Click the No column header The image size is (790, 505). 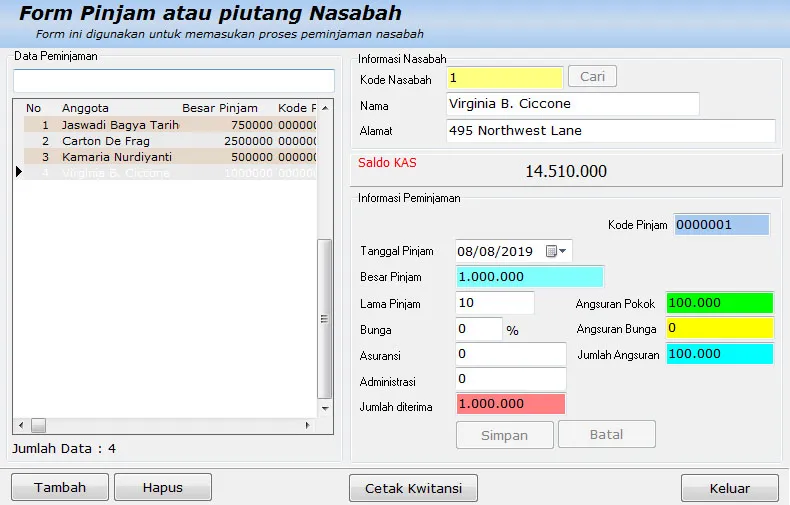point(33,108)
